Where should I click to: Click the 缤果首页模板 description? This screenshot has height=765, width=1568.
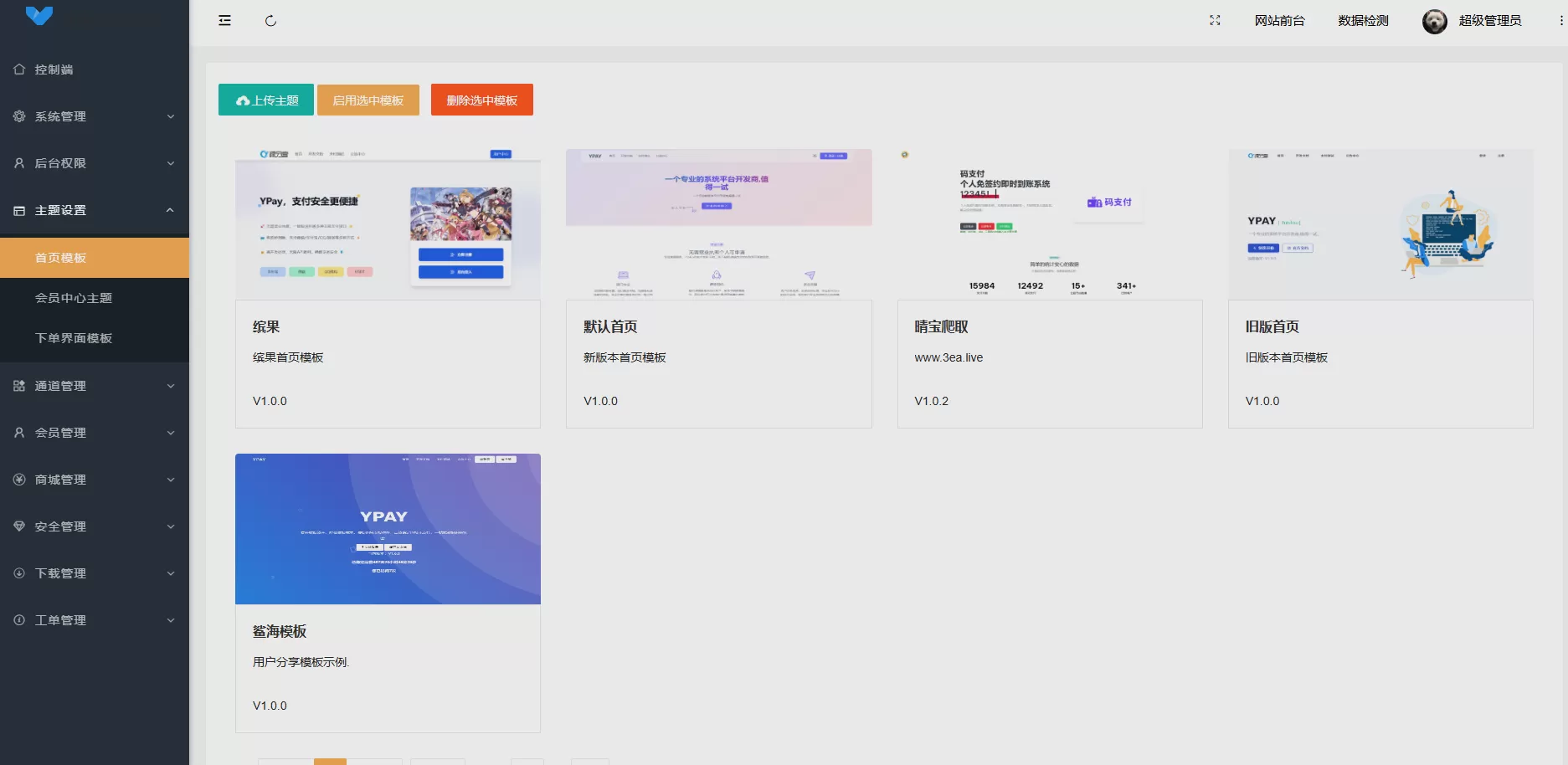[x=288, y=357]
